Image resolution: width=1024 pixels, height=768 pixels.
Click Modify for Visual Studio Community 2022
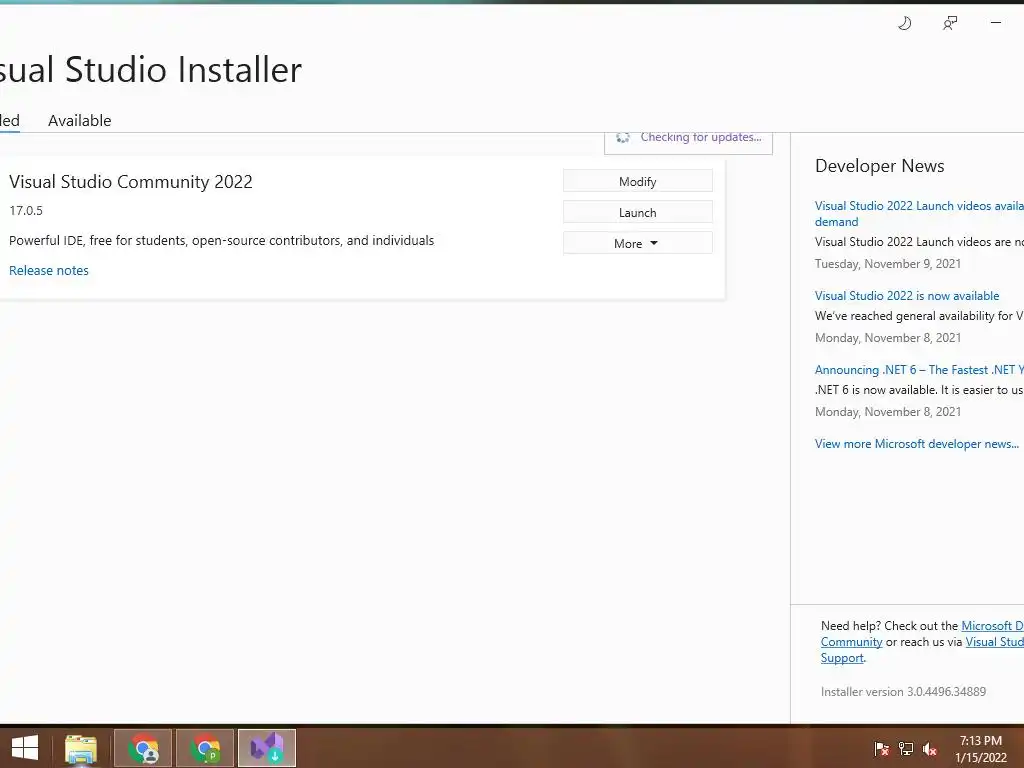pos(637,182)
